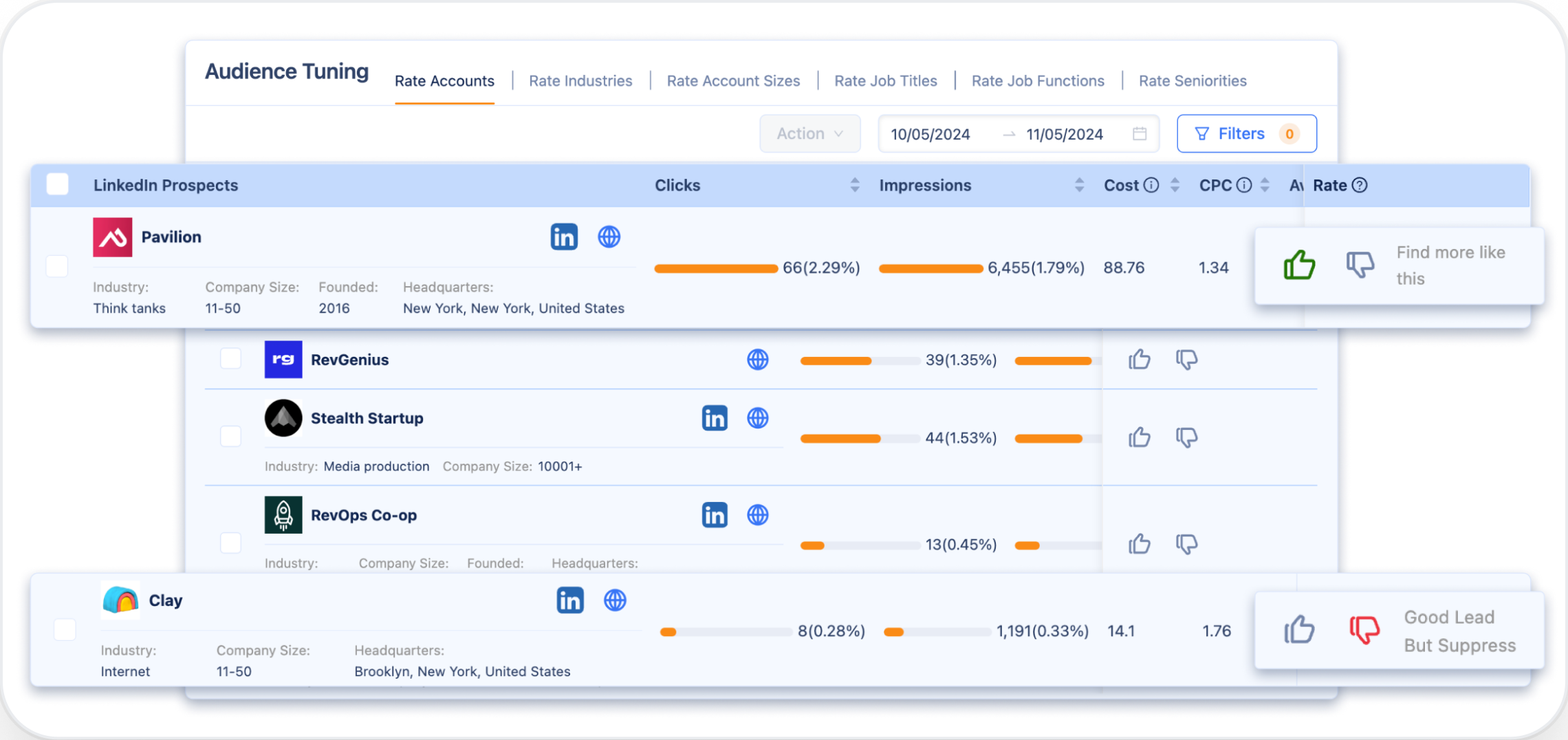
Task: Open Clay's LinkedIn page icon
Action: click(x=570, y=600)
